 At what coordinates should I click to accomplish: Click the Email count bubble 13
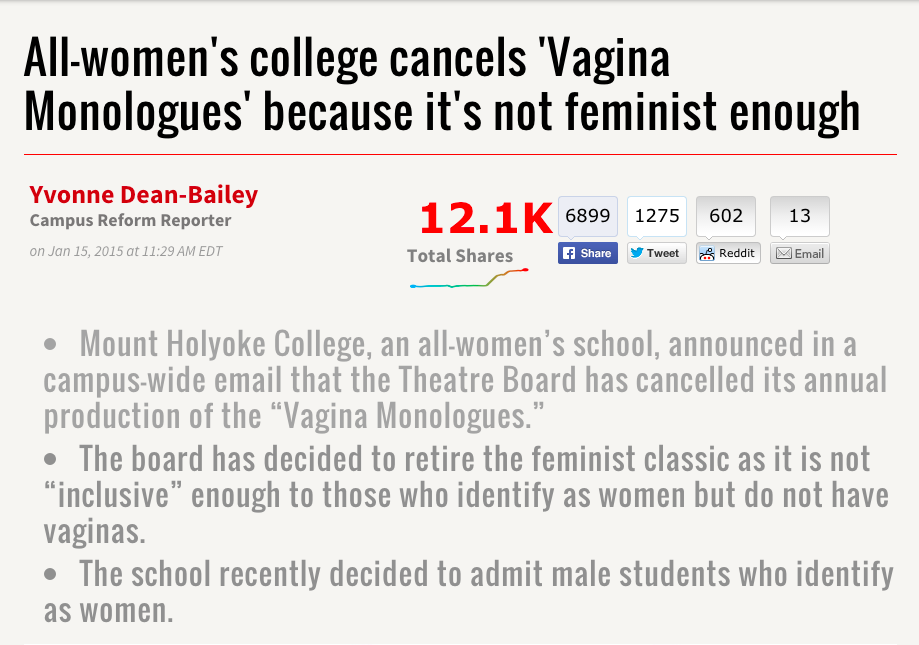(x=799, y=216)
